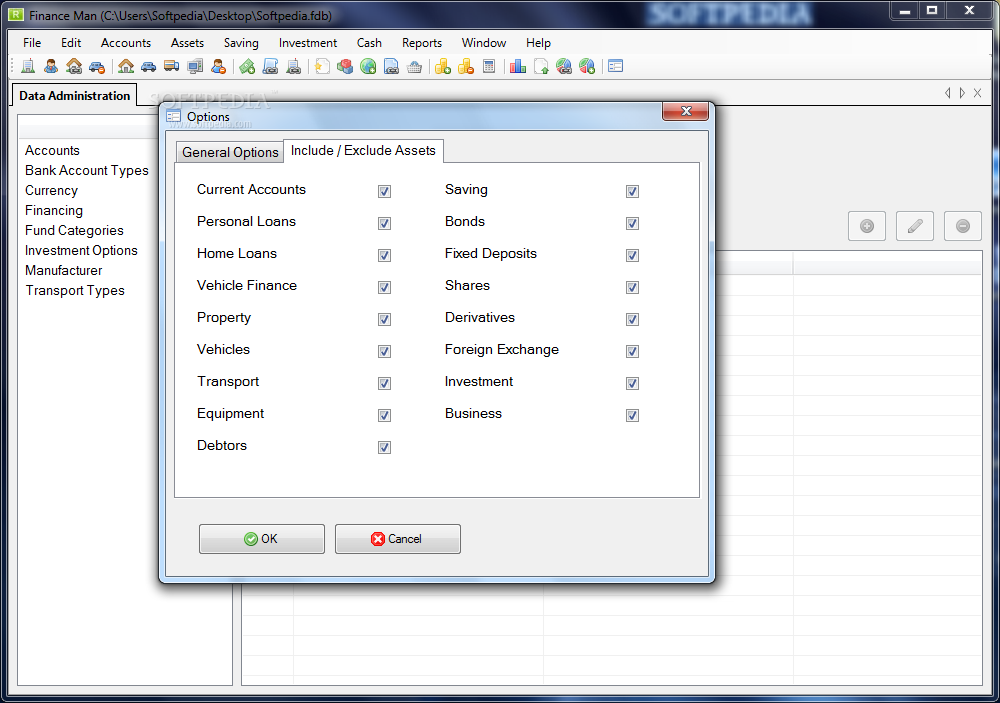Viewport: 1000px width, 703px height.
Task: Disable the Derivatives checkbox
Action: 632,319
